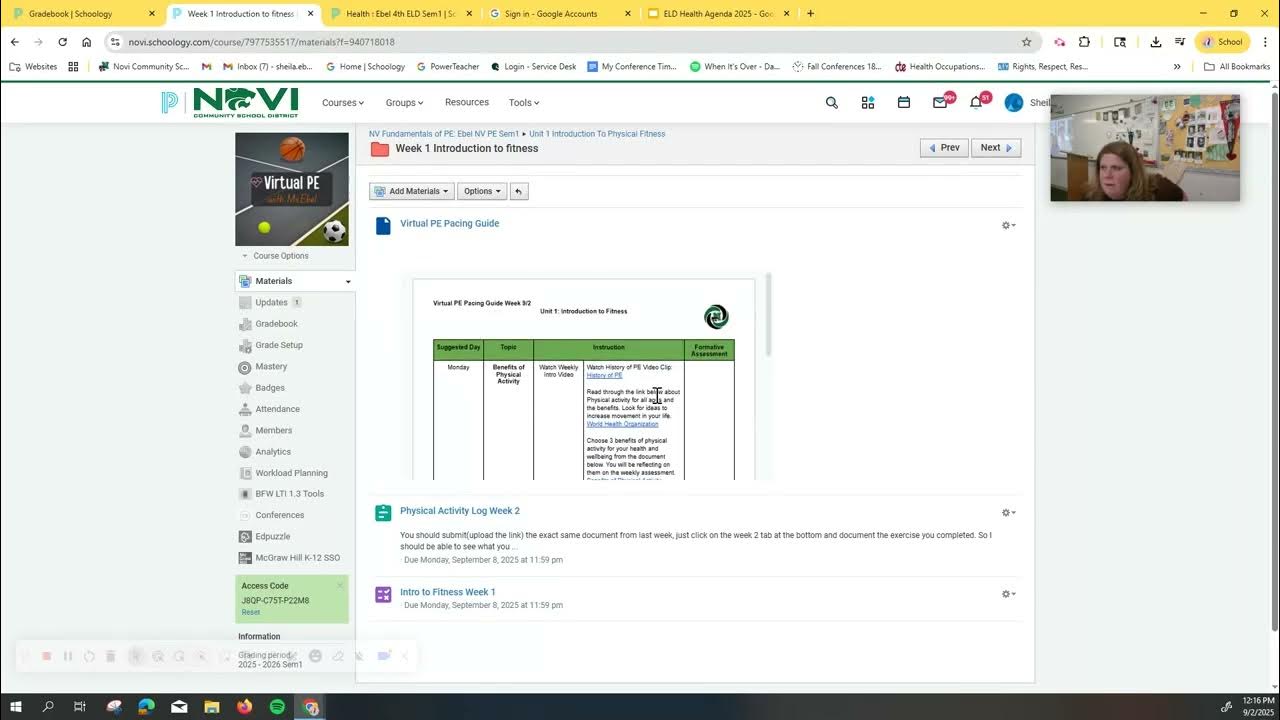Switch to Health: Ebel 4th ELD Sem1 tab
Image resolution: width=1280 pixels, height=720 pixels.
click(400, 14)
